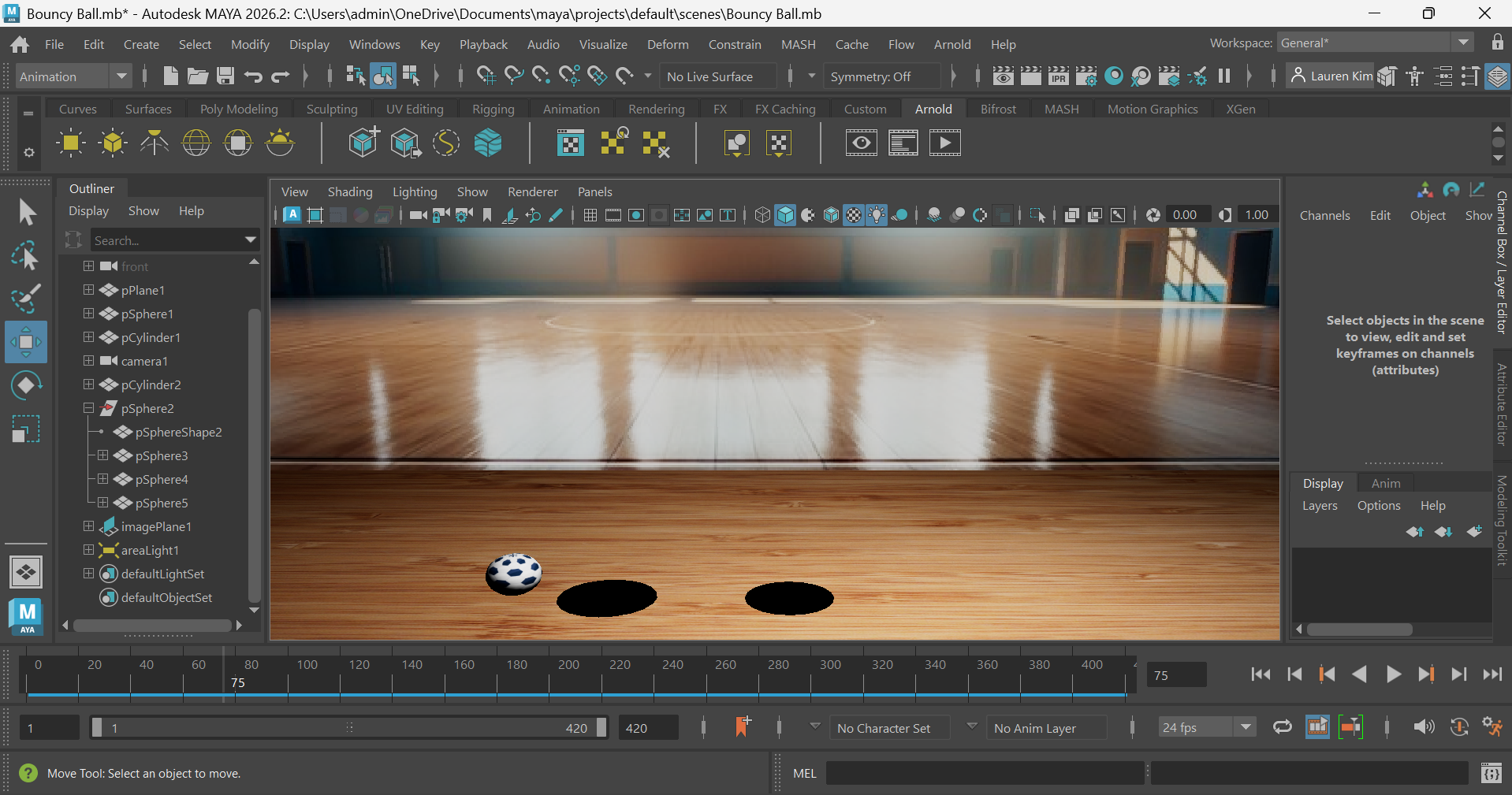Open the Arnold RenderView shelf icon
The height and width of the screenshot is (795, 1512).
click(x=861, y=143)
